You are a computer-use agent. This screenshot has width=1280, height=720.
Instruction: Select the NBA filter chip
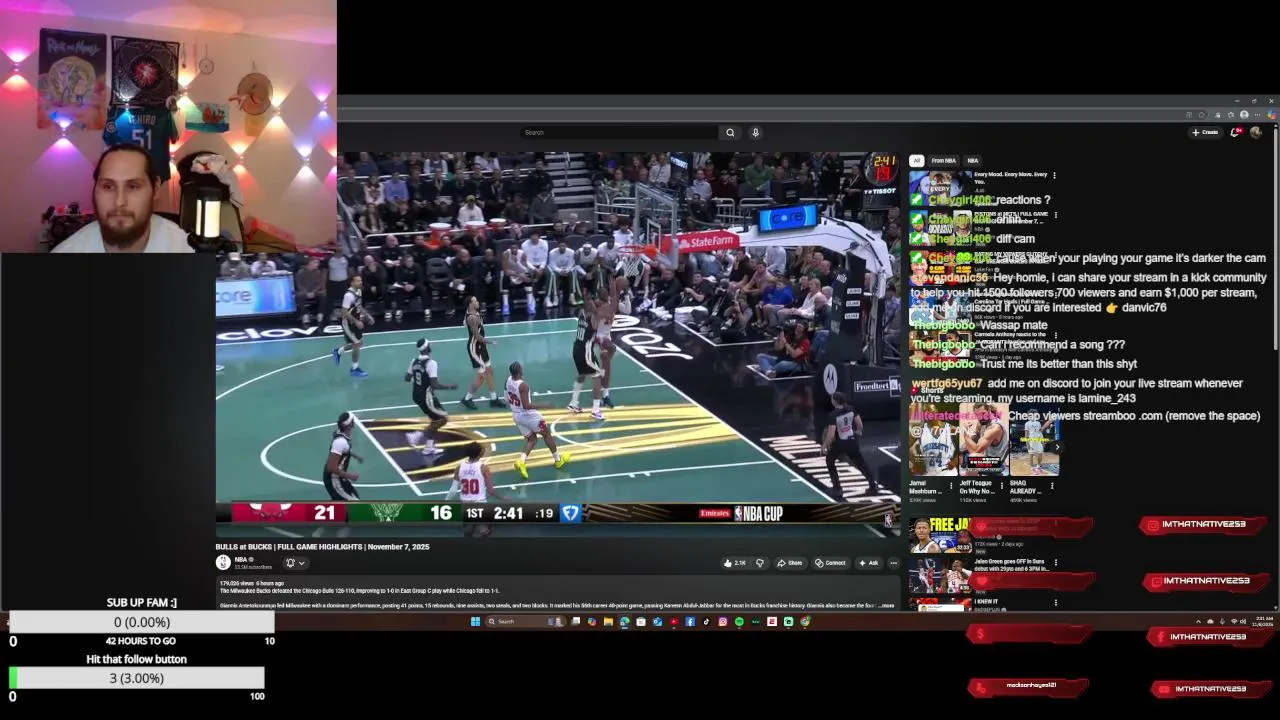(972, 160)
